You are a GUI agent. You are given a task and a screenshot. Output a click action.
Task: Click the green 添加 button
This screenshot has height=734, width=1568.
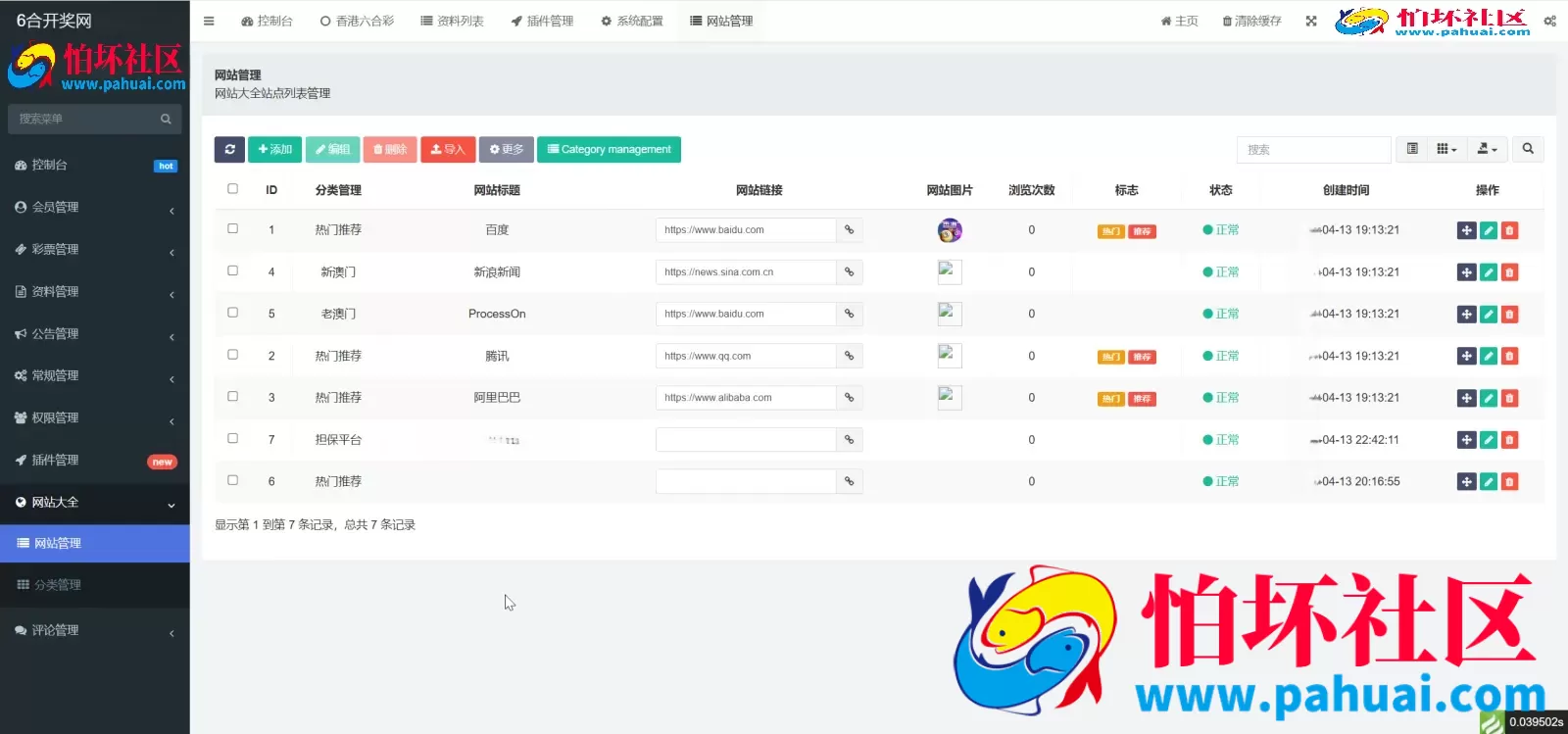(274, 149)
